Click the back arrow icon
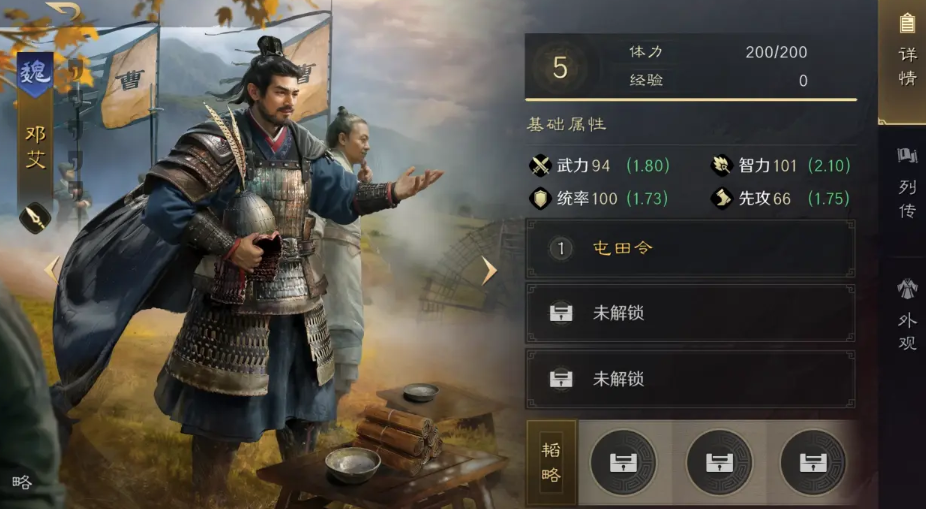926x509 pixels. [x=64, y=11]
